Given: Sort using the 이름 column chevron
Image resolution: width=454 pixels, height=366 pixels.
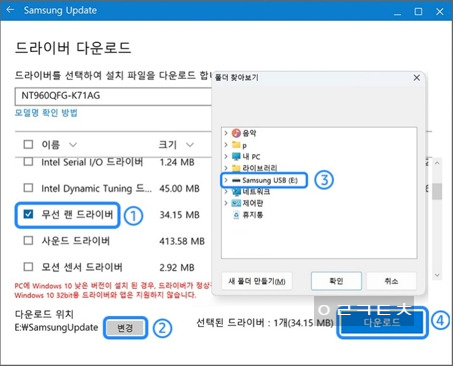Looking at the screenshot, I should coord(73,145).
